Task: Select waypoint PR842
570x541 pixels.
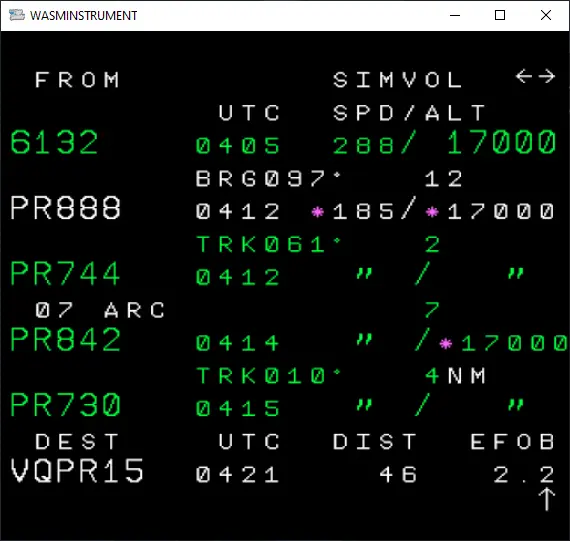Action: coord(65,339)
